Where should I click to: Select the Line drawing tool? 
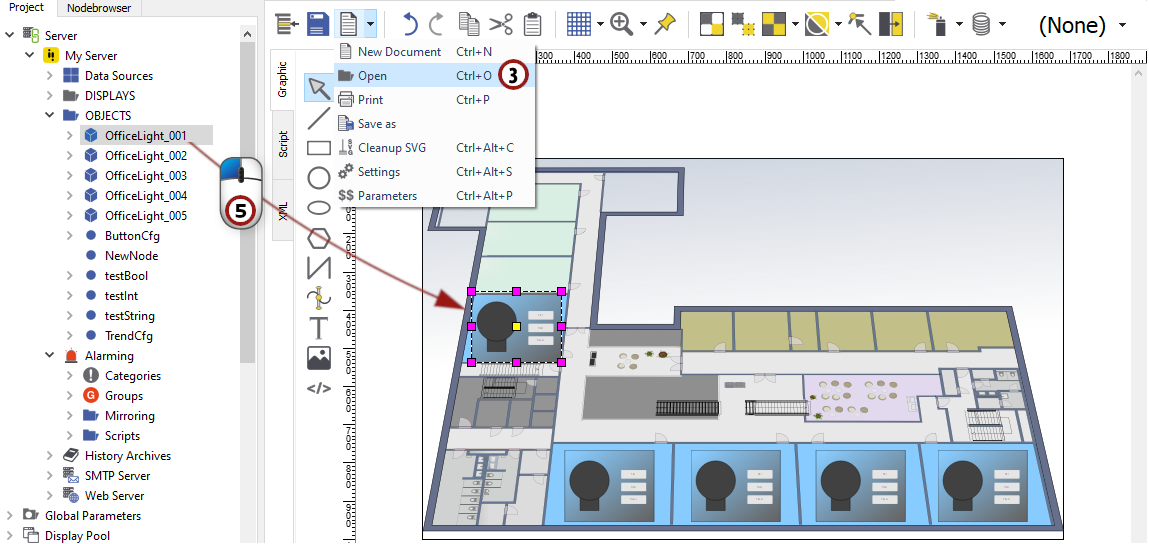(x=318, y=118)
